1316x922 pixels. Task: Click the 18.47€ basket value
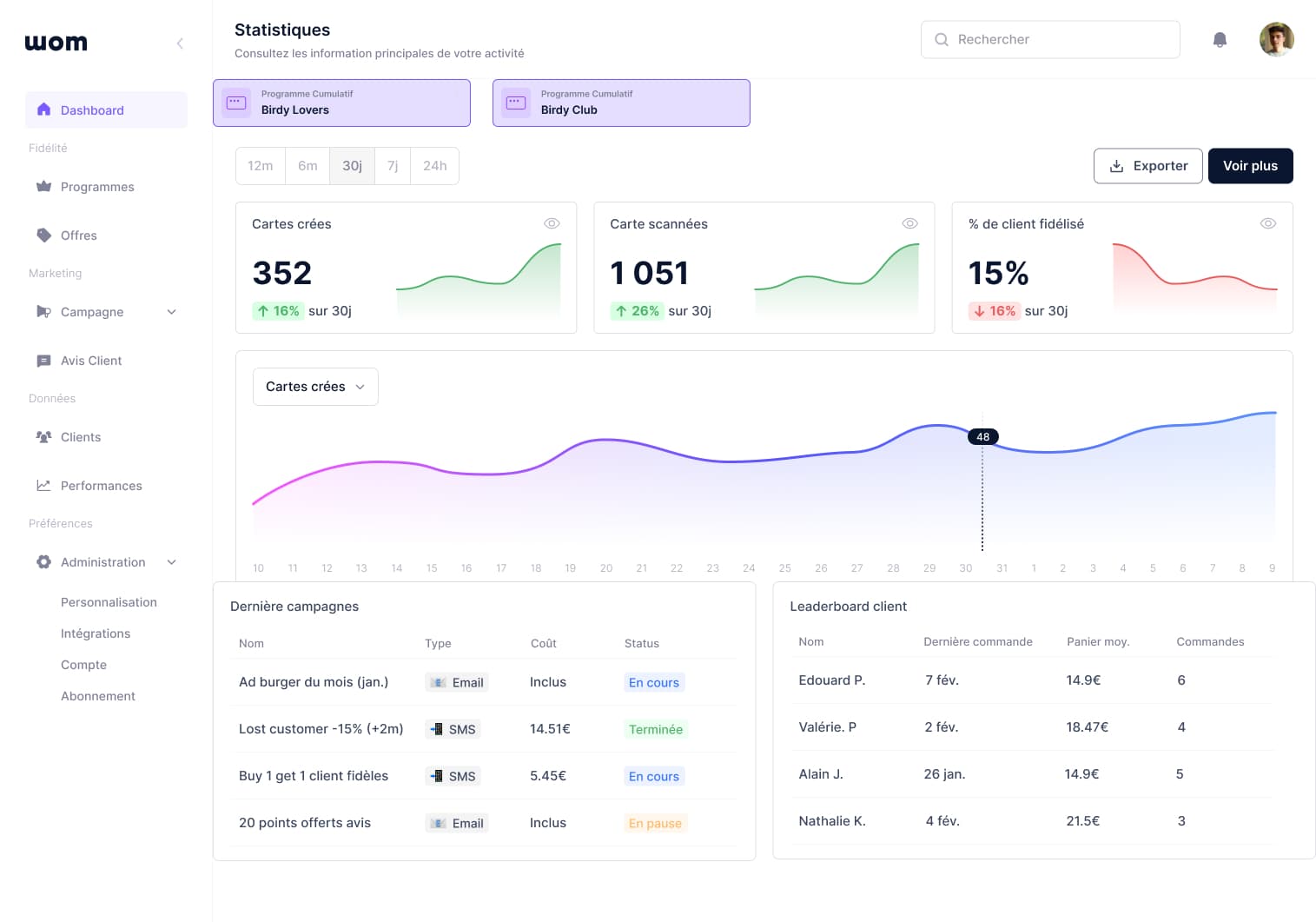coord(1088,727)
